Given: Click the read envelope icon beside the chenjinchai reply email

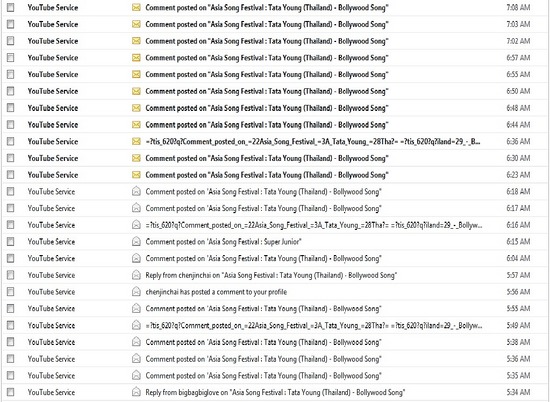Looking at the screenshot, I should [136, 275].
